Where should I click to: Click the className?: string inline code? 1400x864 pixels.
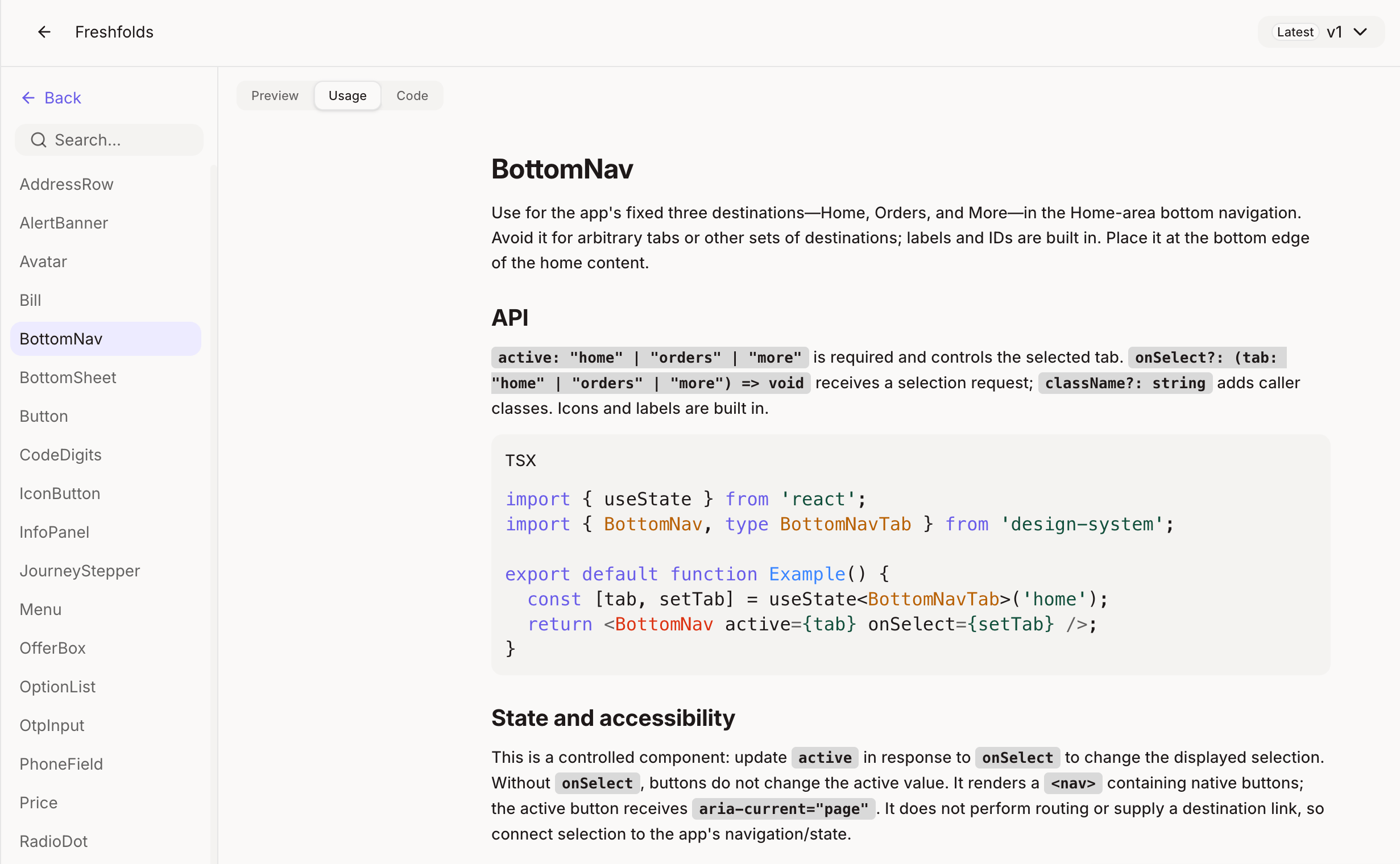[x=1125, y=383]
